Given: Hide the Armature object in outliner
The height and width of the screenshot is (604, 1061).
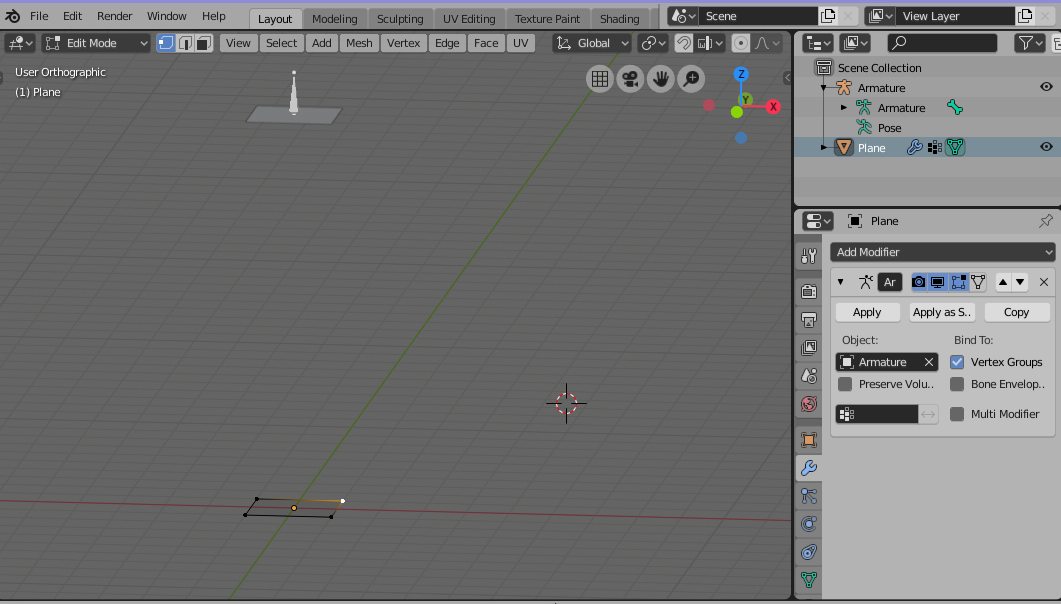Looking at the screenshot, I should 1046,87.
